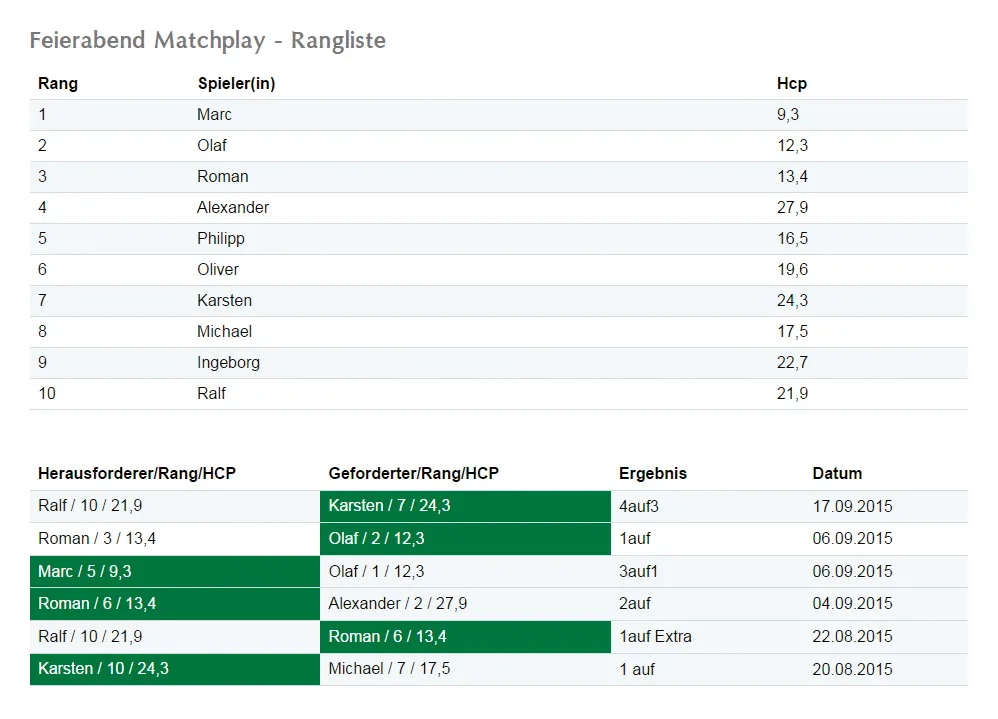Click handicap value 19,6 for Oliver

tap(792, 270)
